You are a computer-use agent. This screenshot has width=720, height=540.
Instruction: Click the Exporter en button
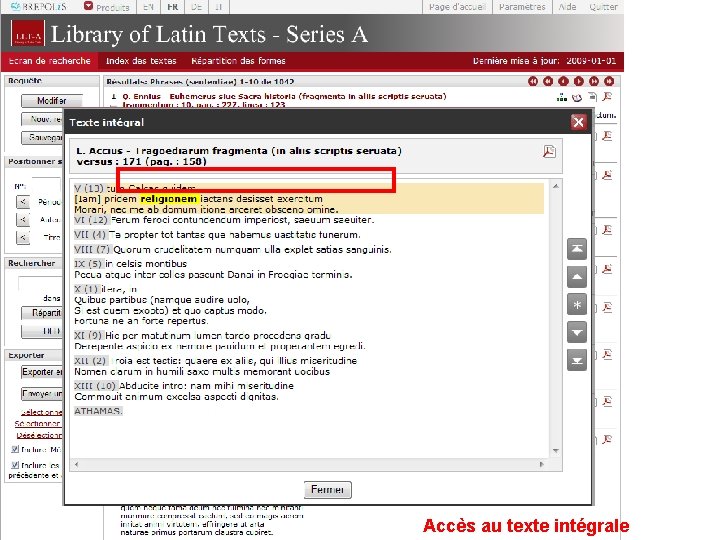(42, 371)
